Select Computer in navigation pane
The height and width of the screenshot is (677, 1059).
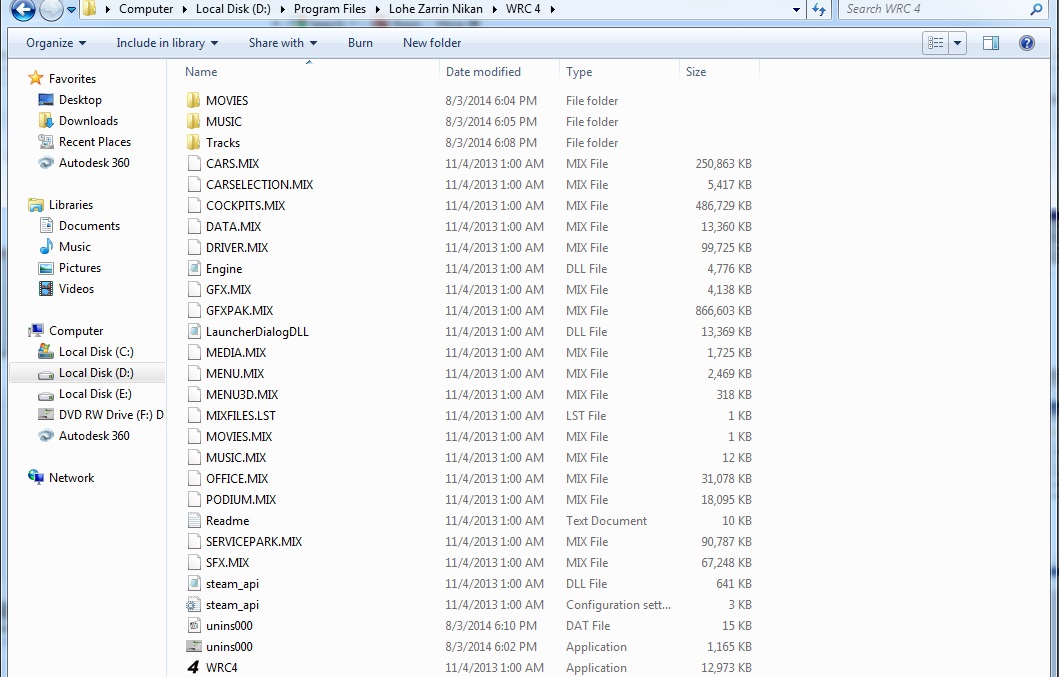76,330
